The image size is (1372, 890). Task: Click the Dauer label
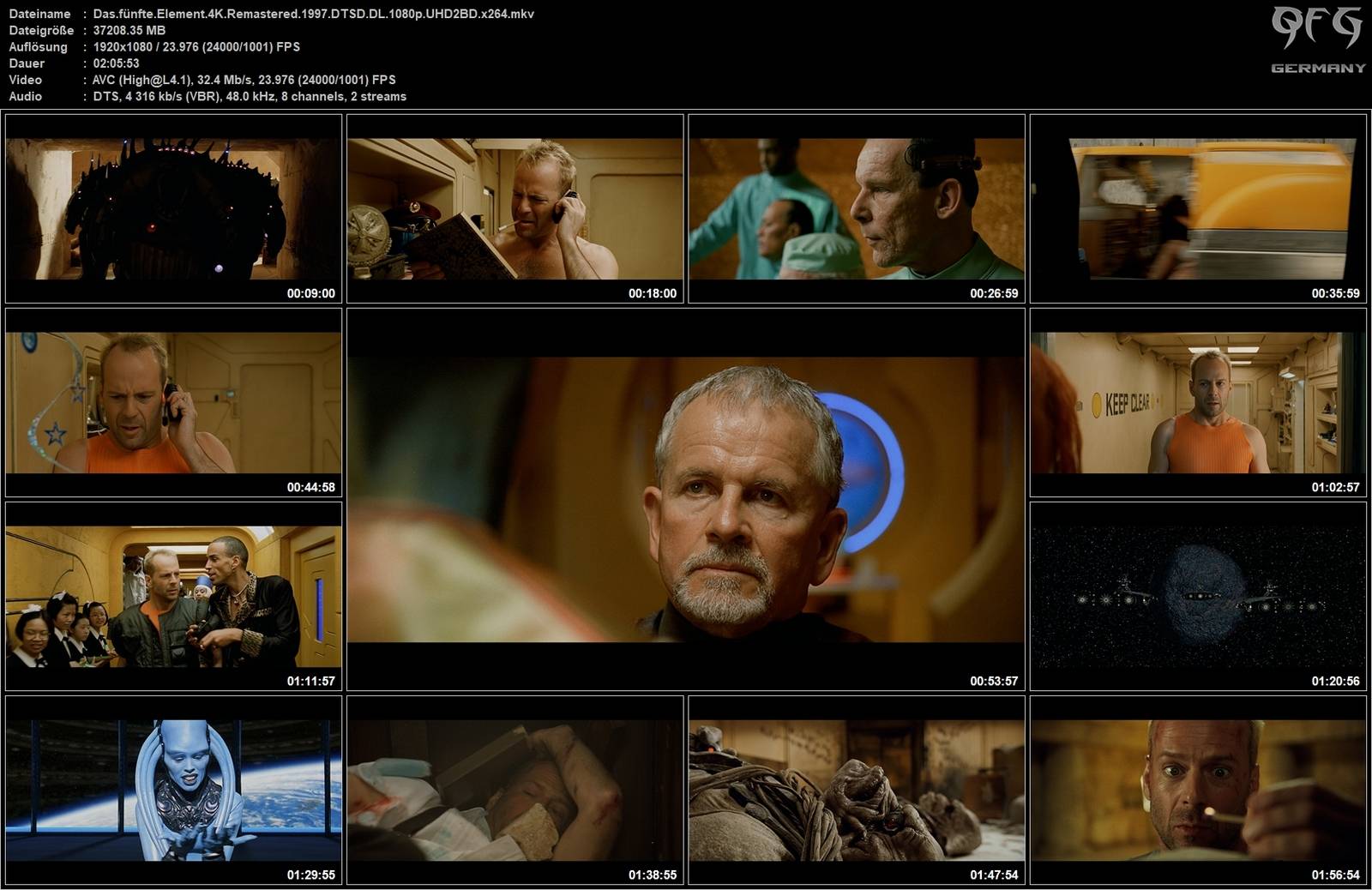coord(27,63)
